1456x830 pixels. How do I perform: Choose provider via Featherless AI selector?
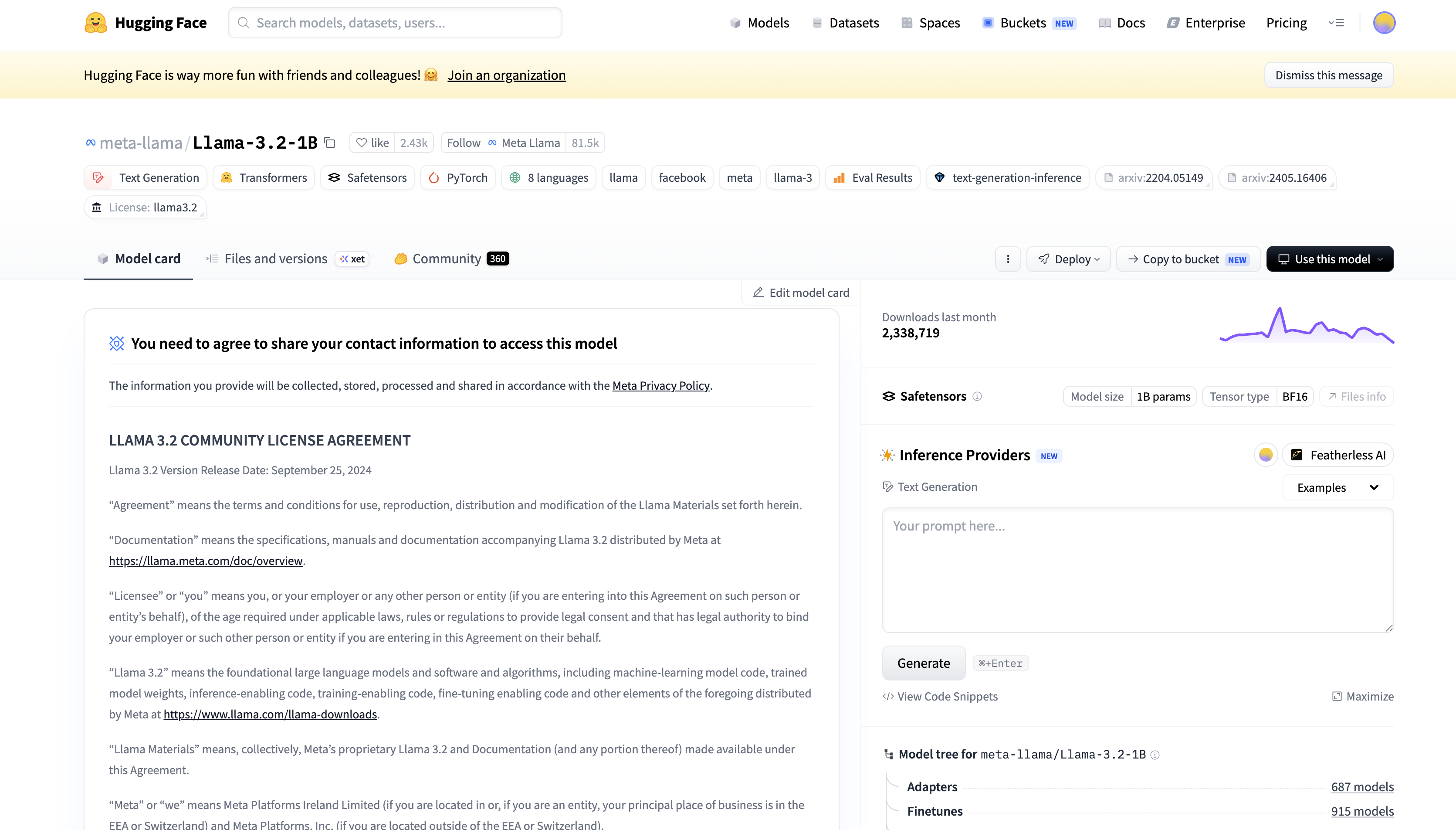pos(1337,455)
